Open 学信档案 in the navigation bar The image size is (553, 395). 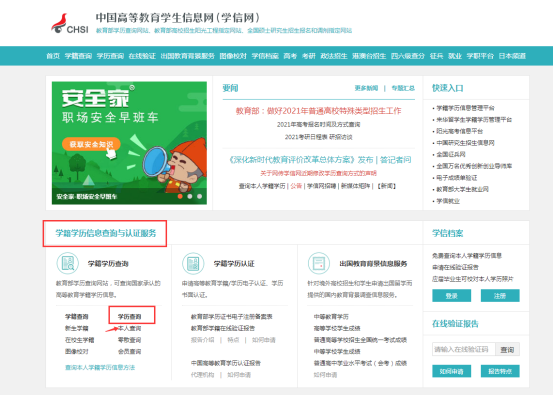(265, 56)
